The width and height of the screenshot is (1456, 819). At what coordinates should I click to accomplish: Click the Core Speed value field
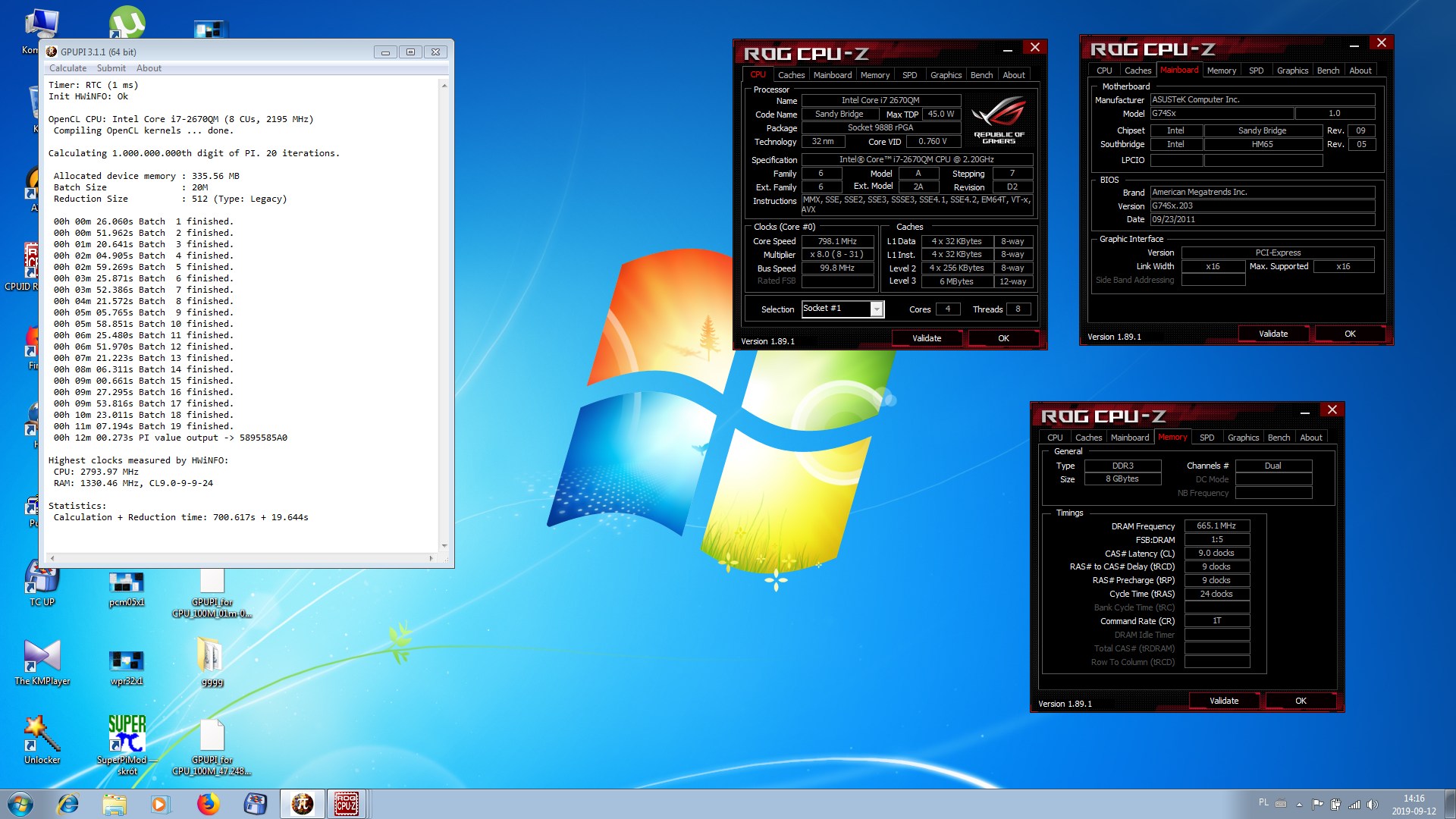[x=837, y=241]
